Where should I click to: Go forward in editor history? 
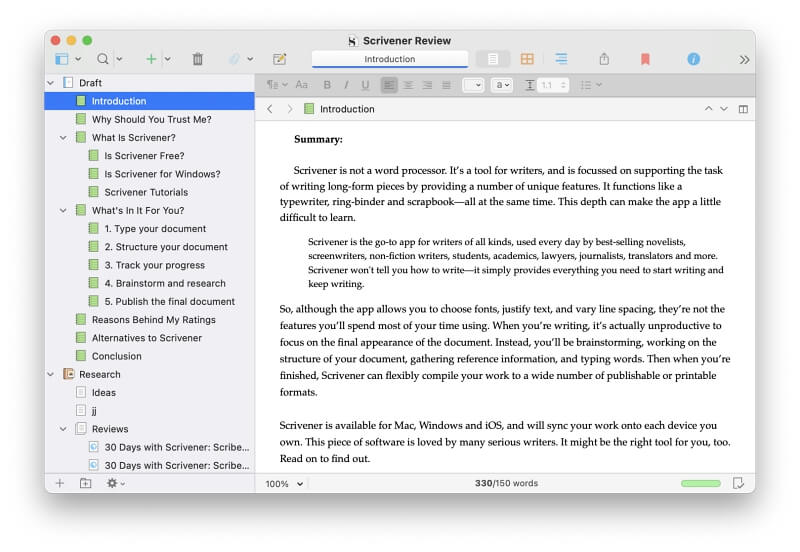pos(289,109)
